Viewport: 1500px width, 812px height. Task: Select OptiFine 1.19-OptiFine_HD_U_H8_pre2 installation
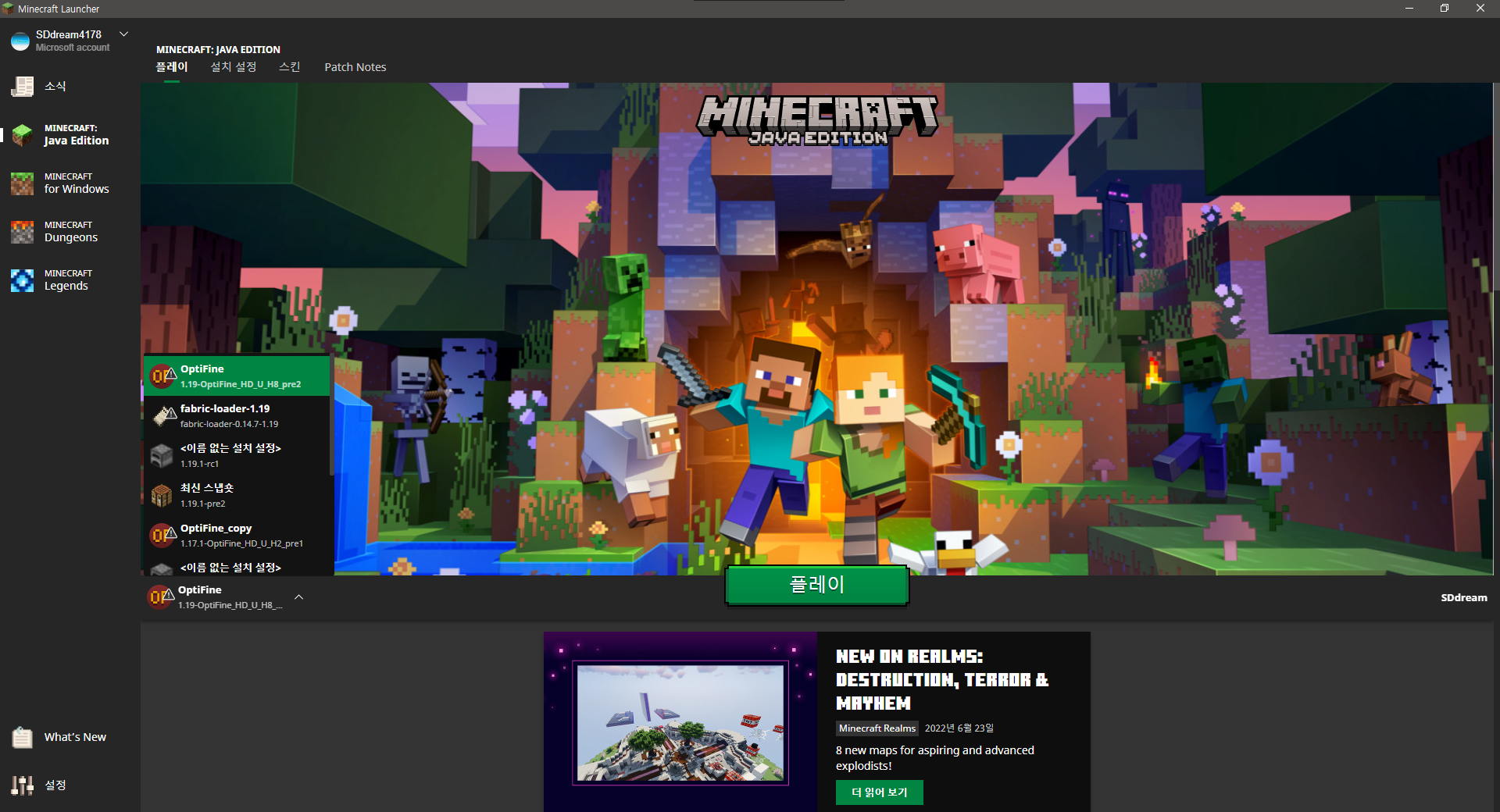click(x=237, y=376)
